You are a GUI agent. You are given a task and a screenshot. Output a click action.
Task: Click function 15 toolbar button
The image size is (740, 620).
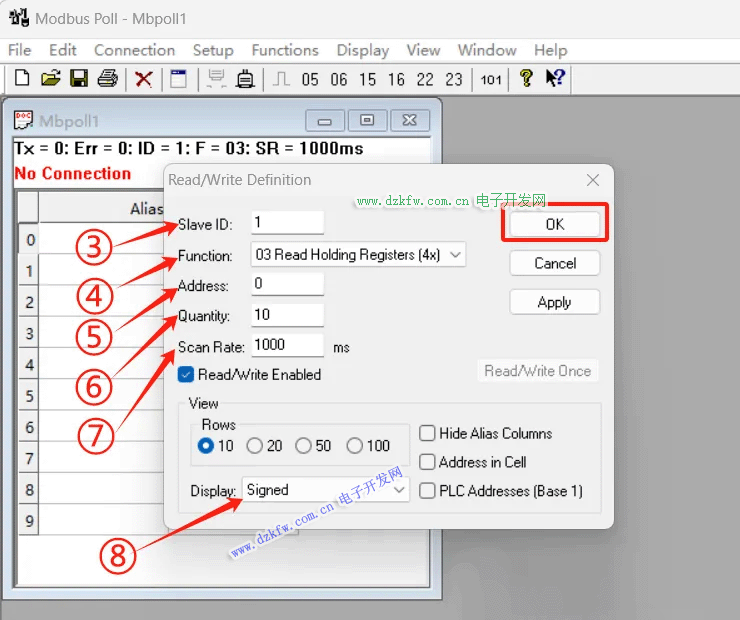pyautogui.click(x=368, y=79)
